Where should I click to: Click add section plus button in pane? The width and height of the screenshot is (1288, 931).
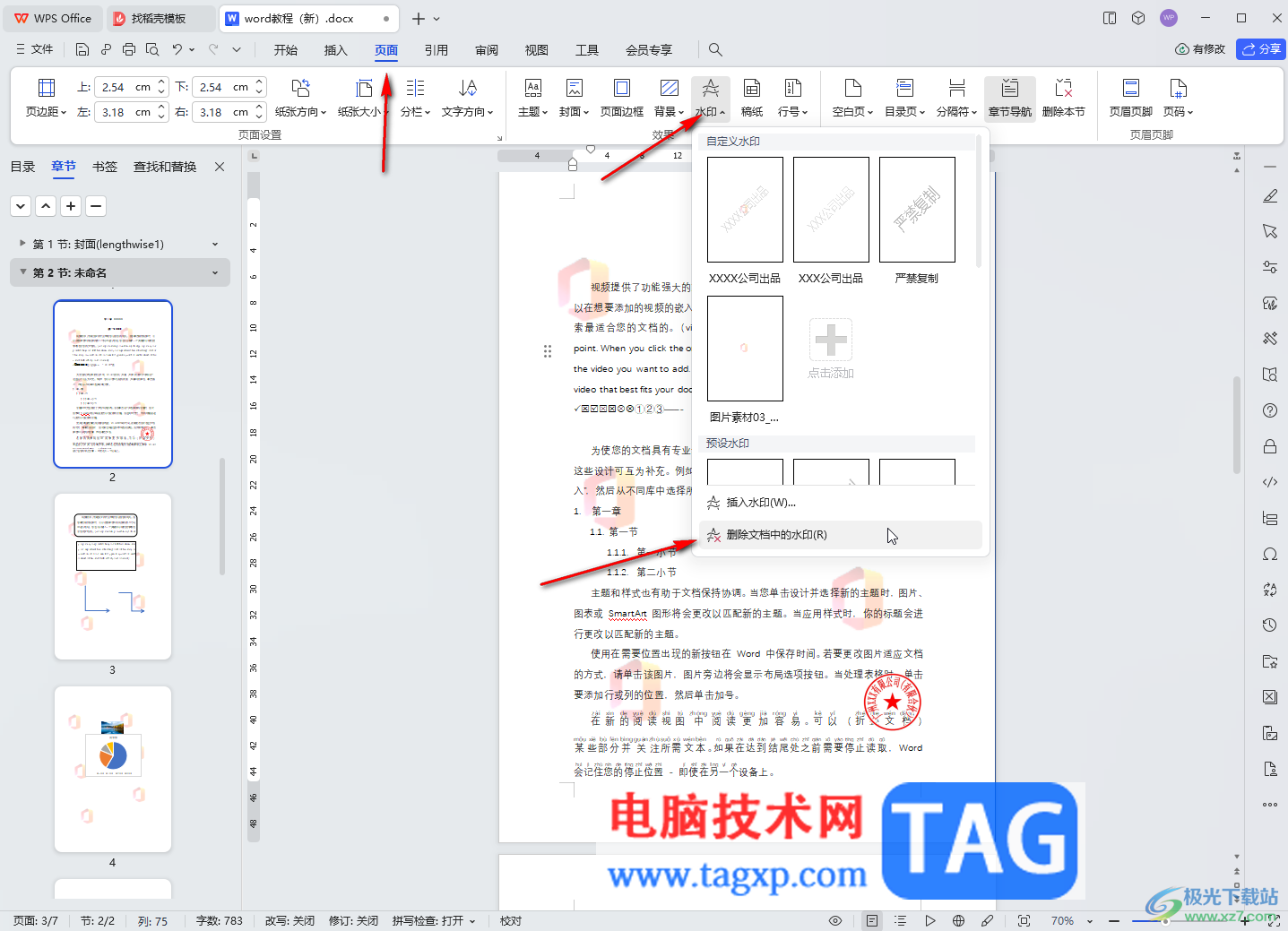(71, 206)
